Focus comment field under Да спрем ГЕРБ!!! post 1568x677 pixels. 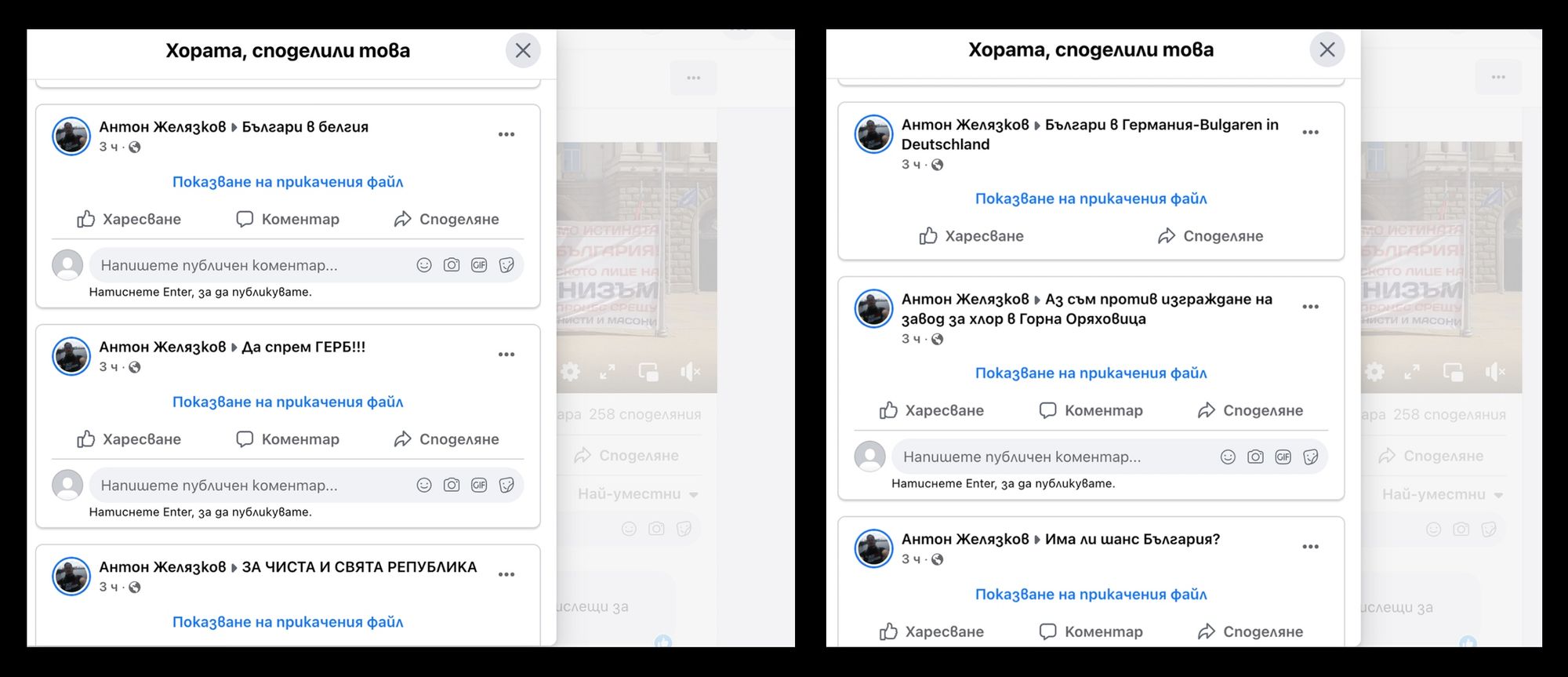(307, 486)
